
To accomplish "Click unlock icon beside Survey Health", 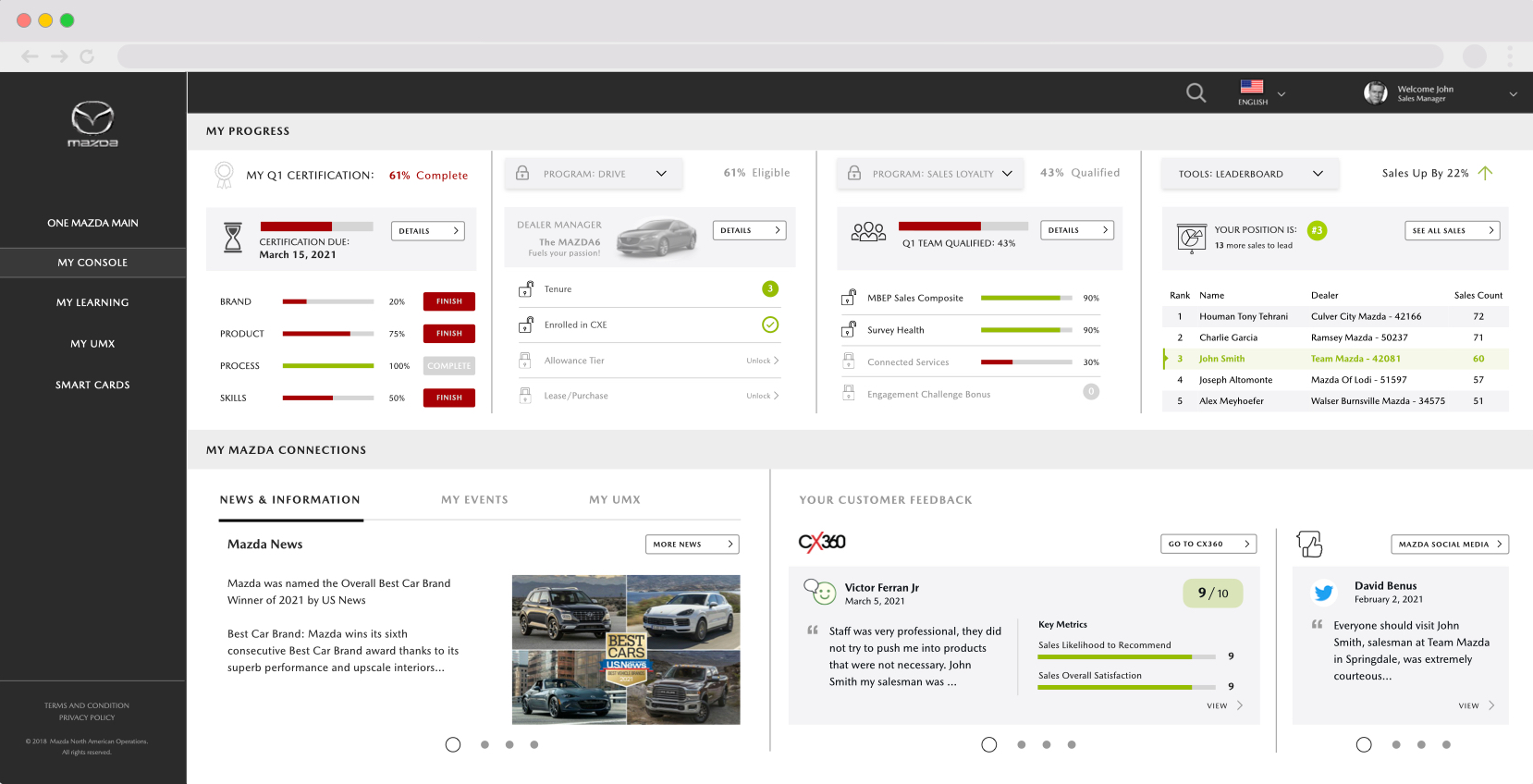I will point(848,330).
